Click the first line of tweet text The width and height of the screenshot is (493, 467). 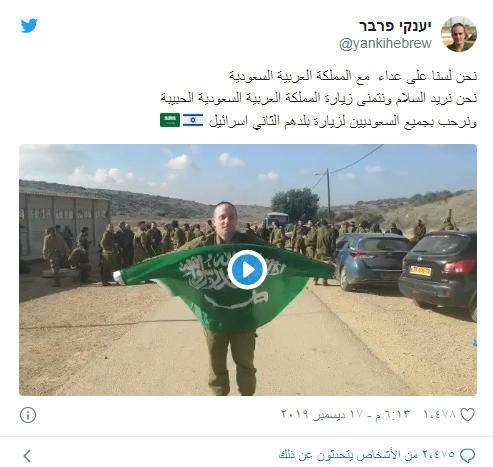click(x=353, y=76)
